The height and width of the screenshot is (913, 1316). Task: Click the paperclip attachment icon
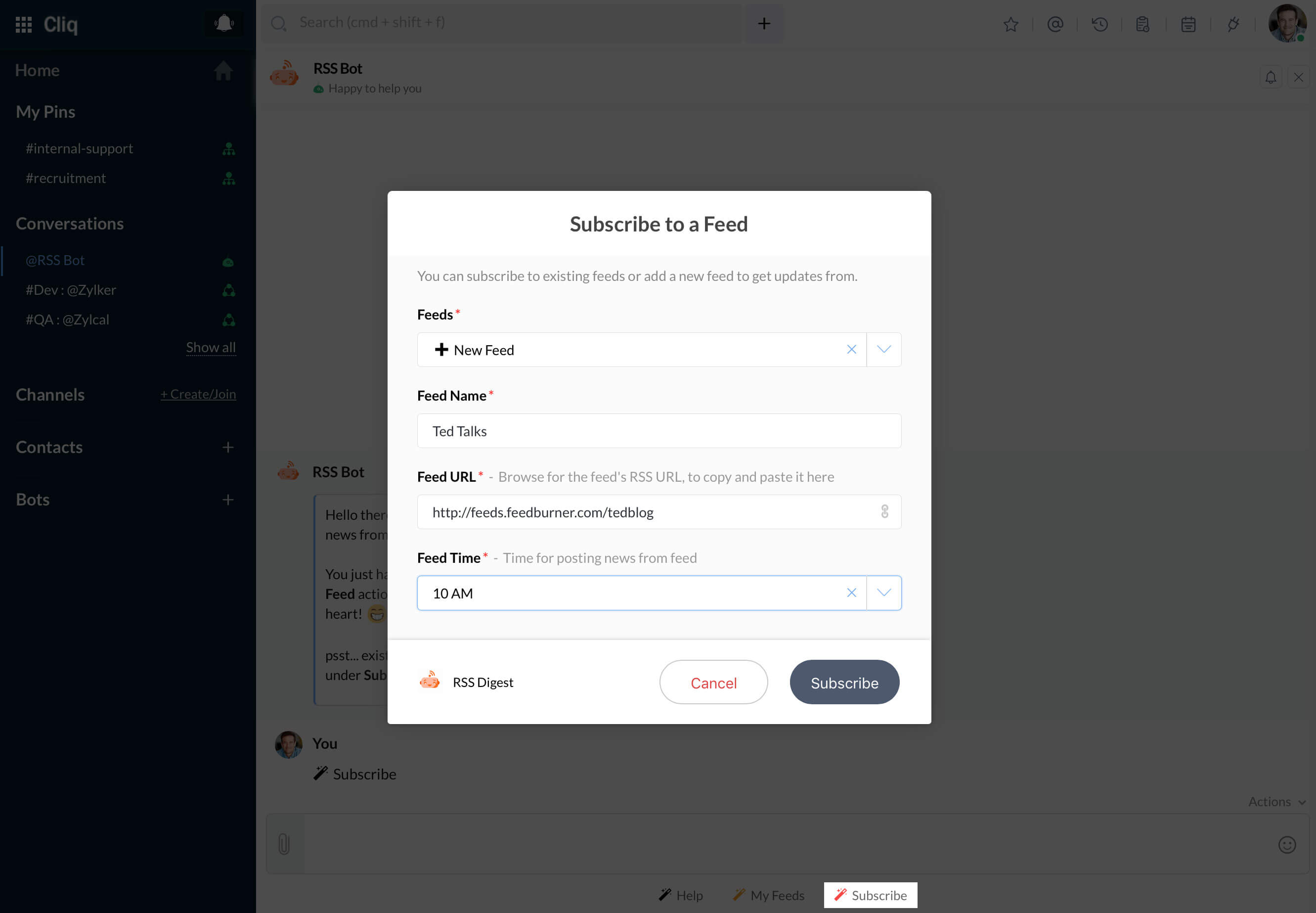[284, 844]
